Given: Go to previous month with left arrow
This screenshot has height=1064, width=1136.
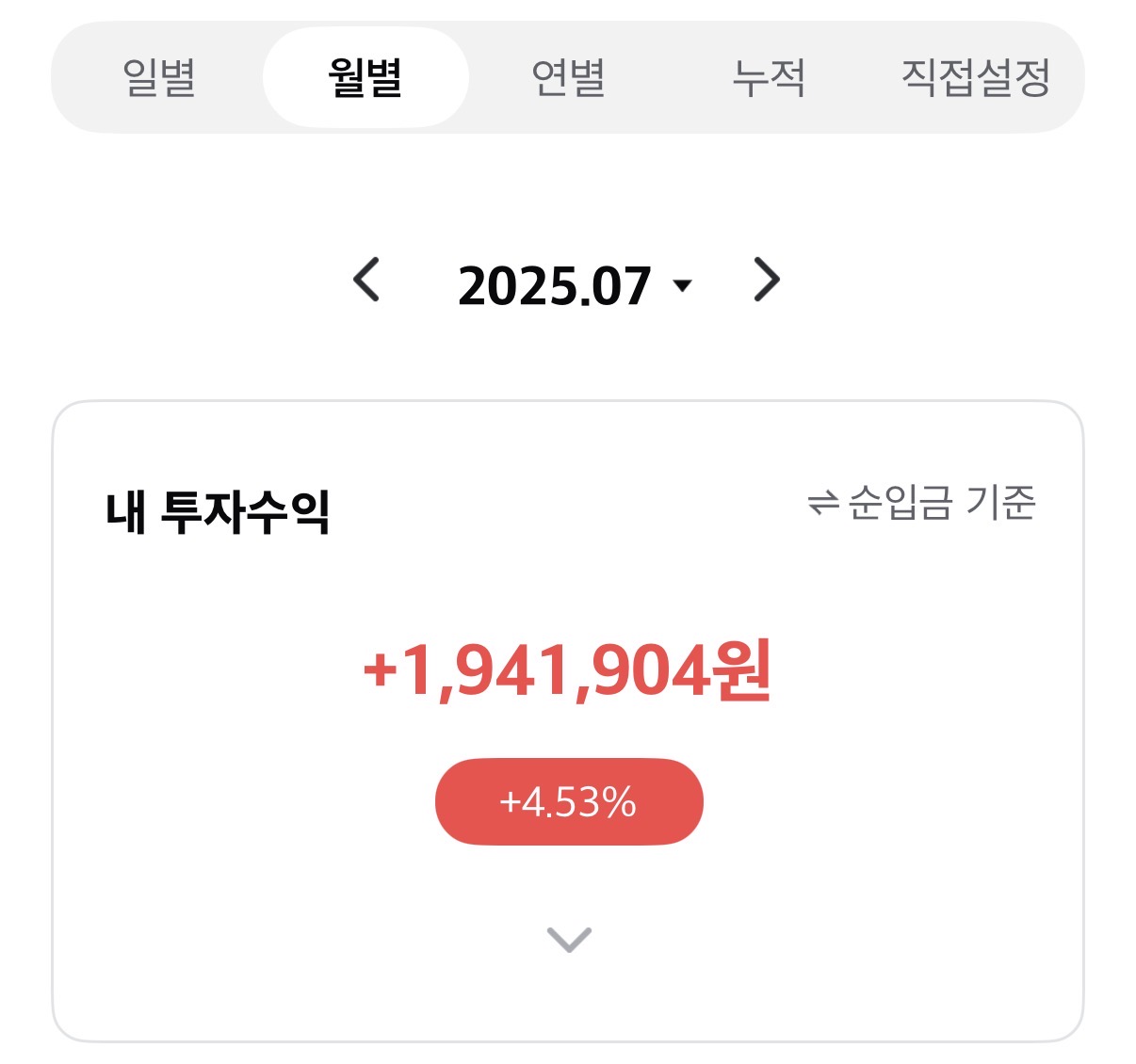Looking at the screenshot, I should tap(366, 280).
